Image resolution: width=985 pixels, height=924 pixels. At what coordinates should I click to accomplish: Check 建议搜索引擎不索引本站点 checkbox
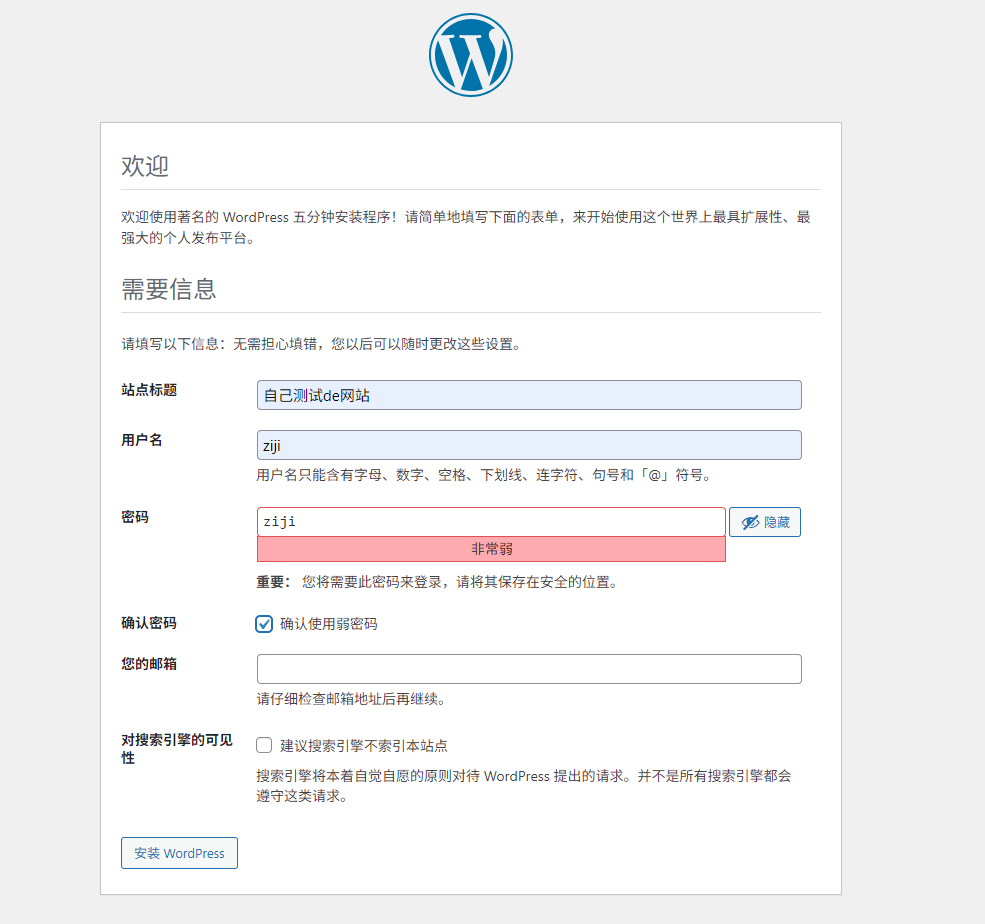264,746
